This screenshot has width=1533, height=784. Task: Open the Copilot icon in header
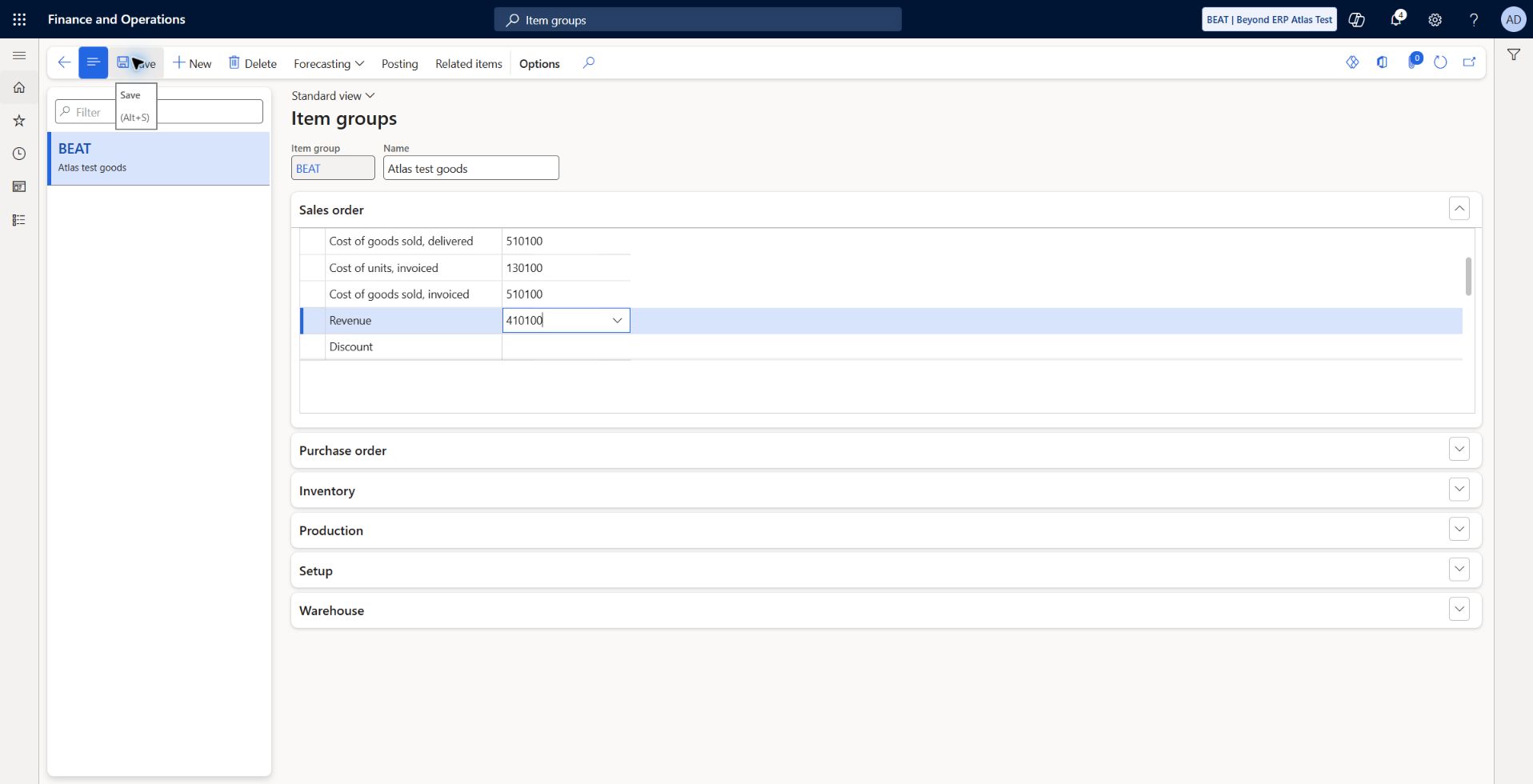pos(1356,20)
